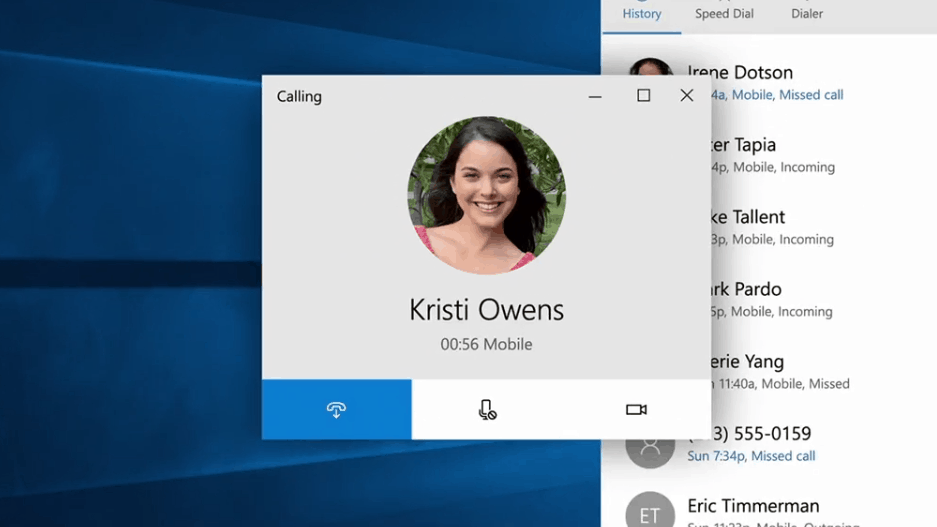This screenshot has width=937, height=527.
Task: Turn on the video camera
Action: tap(636, 410)
